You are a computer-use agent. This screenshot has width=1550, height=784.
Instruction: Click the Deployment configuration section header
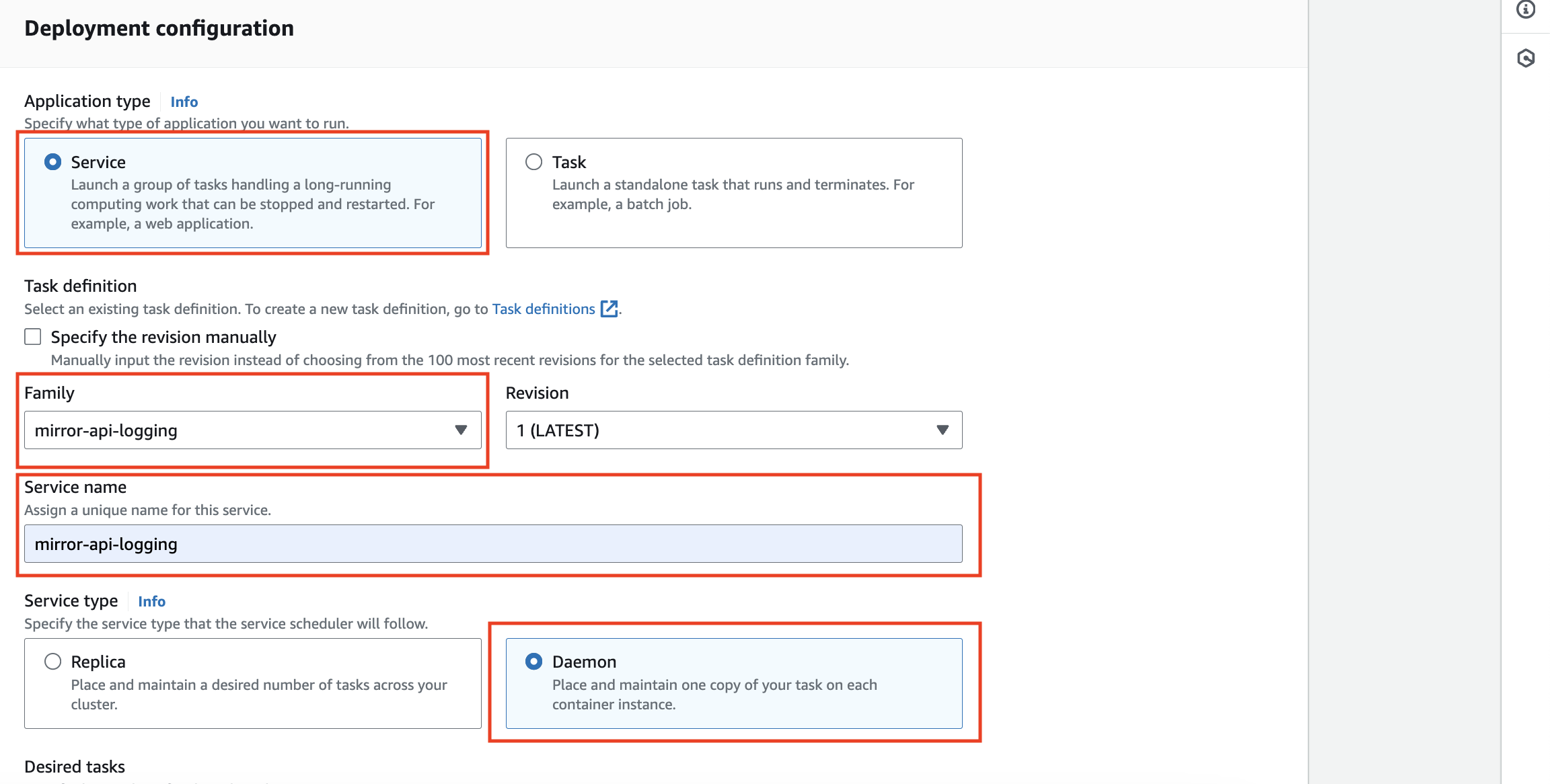coord(159,28)
